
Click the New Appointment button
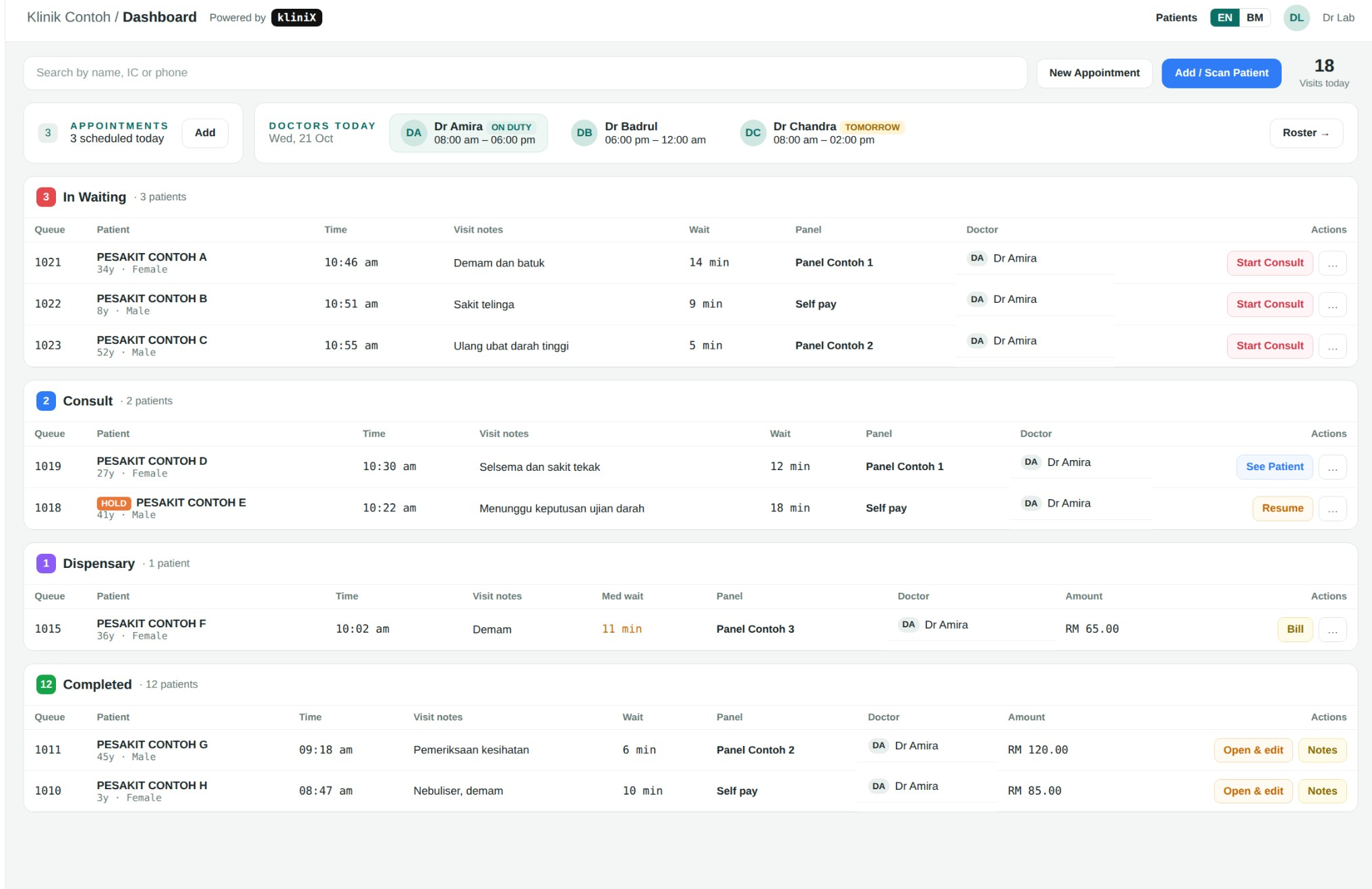click(1094, 73)
